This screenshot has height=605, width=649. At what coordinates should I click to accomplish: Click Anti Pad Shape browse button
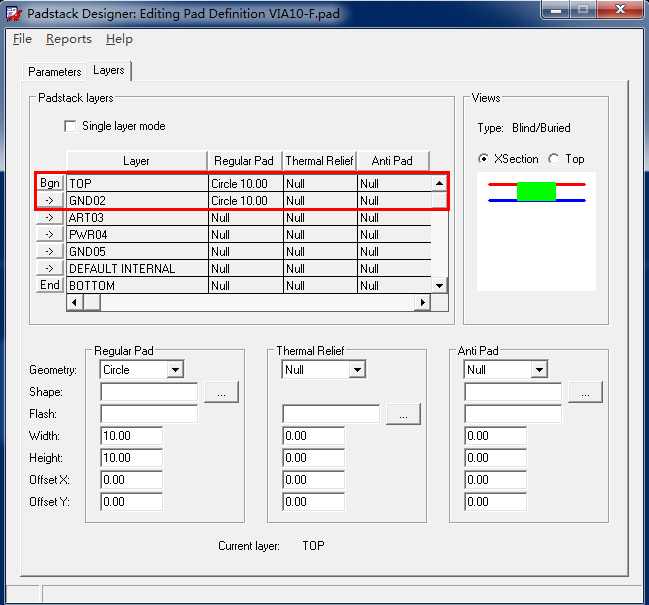pyautogui.click(x=585, y=392)
